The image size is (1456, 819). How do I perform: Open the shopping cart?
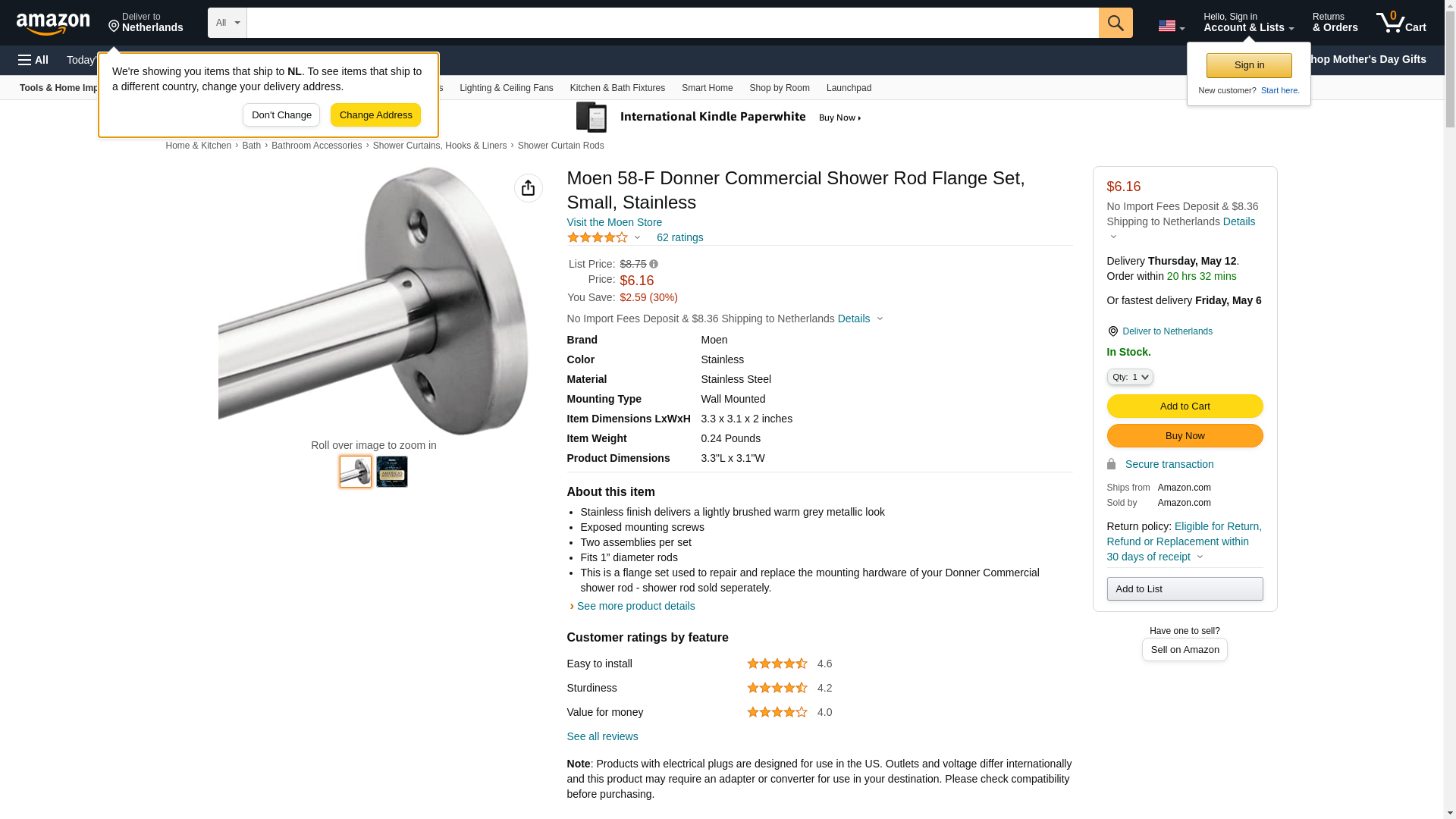1401,23
